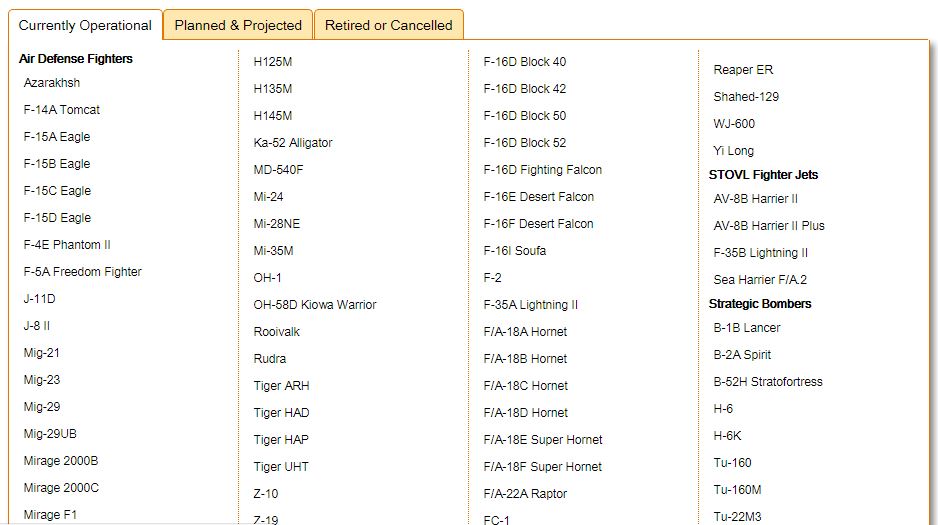Image resolution: width=938 pixels, height=525 pixels.
Task: Select the Mirage 2000C link
Action: (61, 488)
